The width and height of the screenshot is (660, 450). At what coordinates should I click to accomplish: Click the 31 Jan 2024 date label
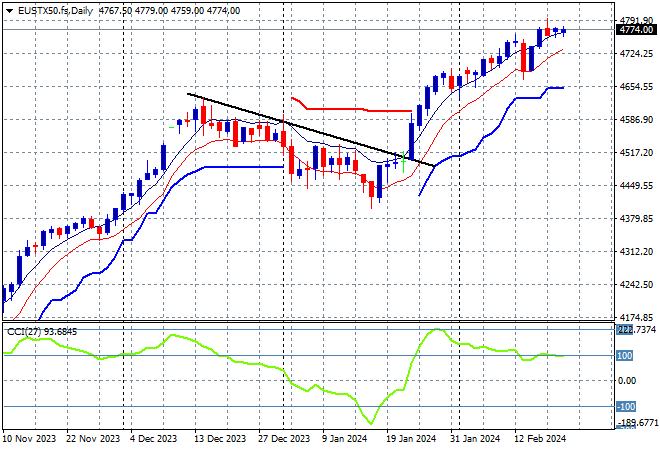475,439
